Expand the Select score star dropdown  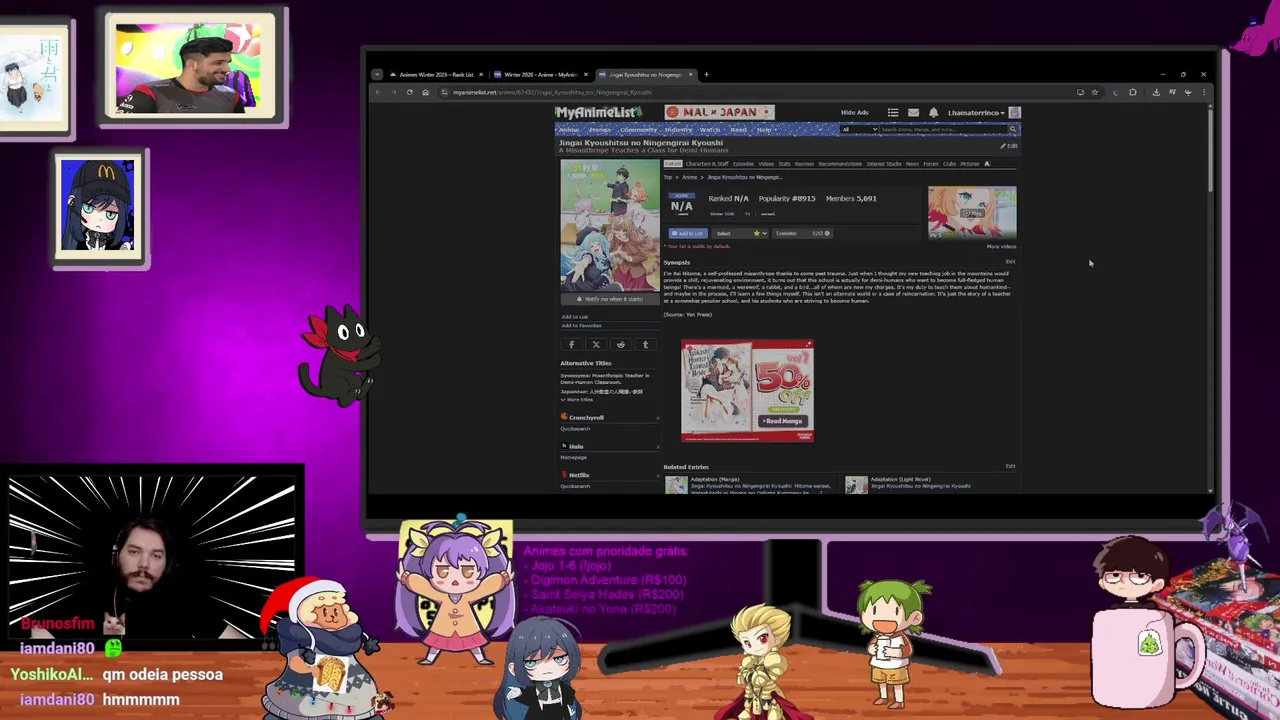coord(739,233)
